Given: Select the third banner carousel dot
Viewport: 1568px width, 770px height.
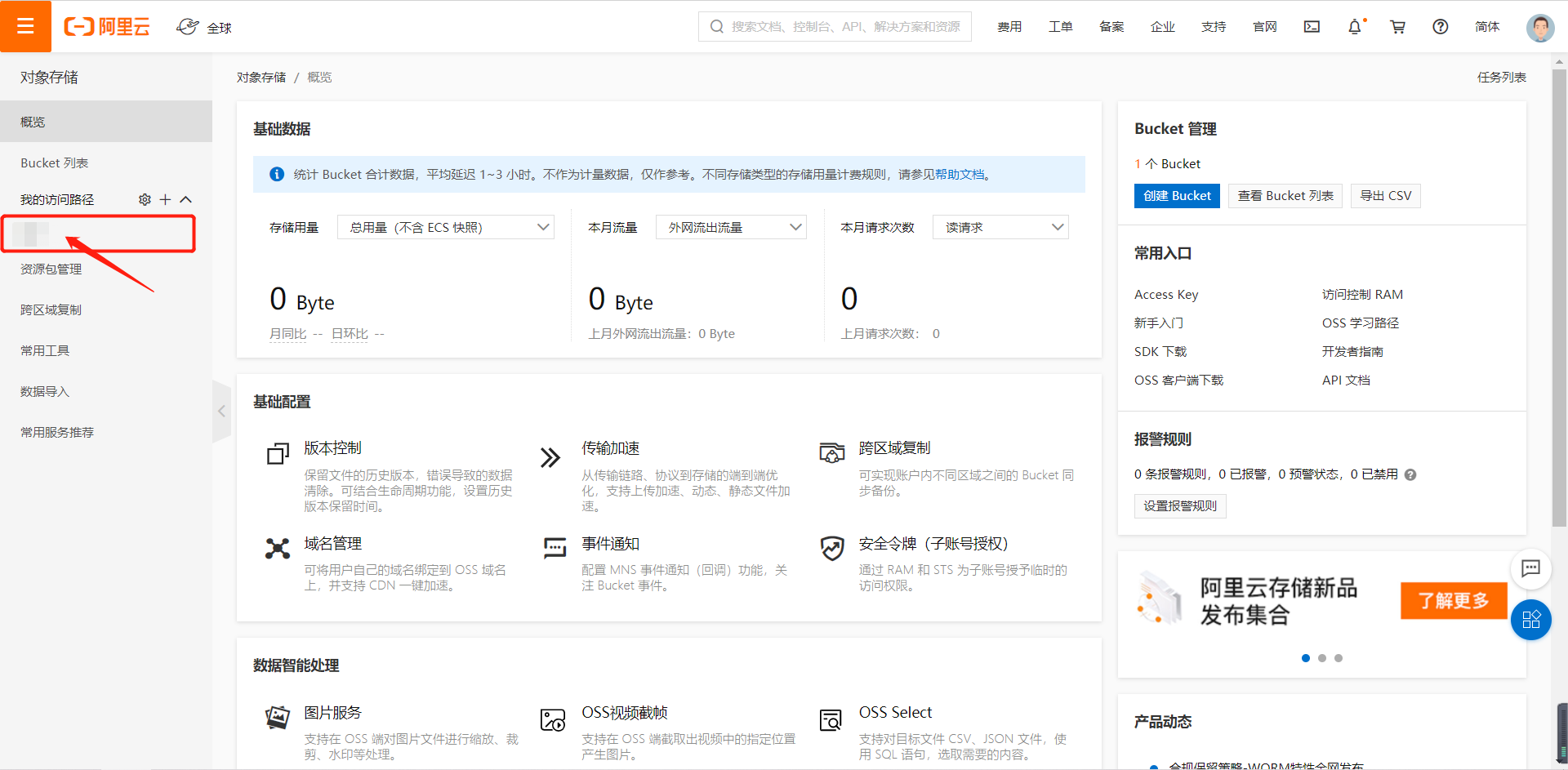Looking at the screenshot, I should tap(1339, 658).
